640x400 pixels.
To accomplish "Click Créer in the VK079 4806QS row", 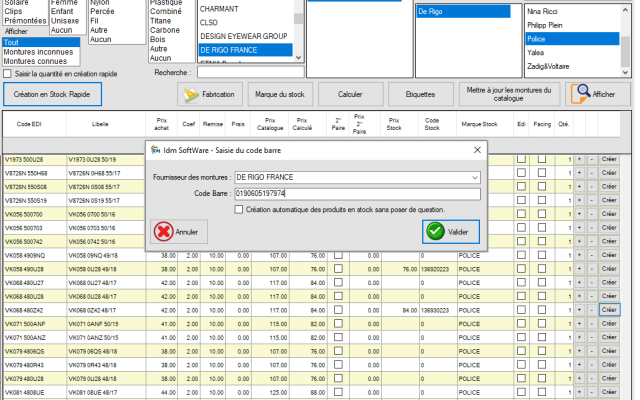I will (609, 351).
